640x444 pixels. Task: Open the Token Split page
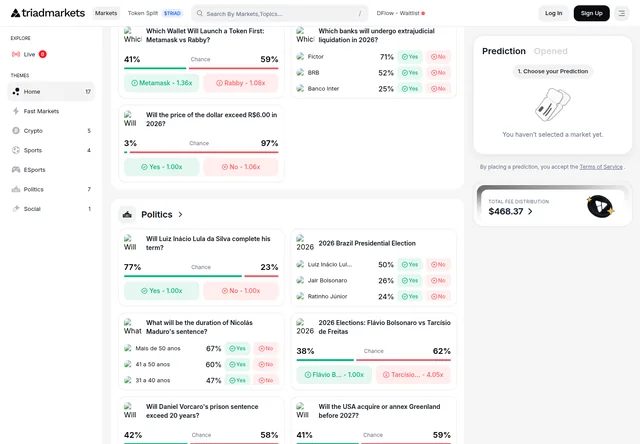[143, 13]
